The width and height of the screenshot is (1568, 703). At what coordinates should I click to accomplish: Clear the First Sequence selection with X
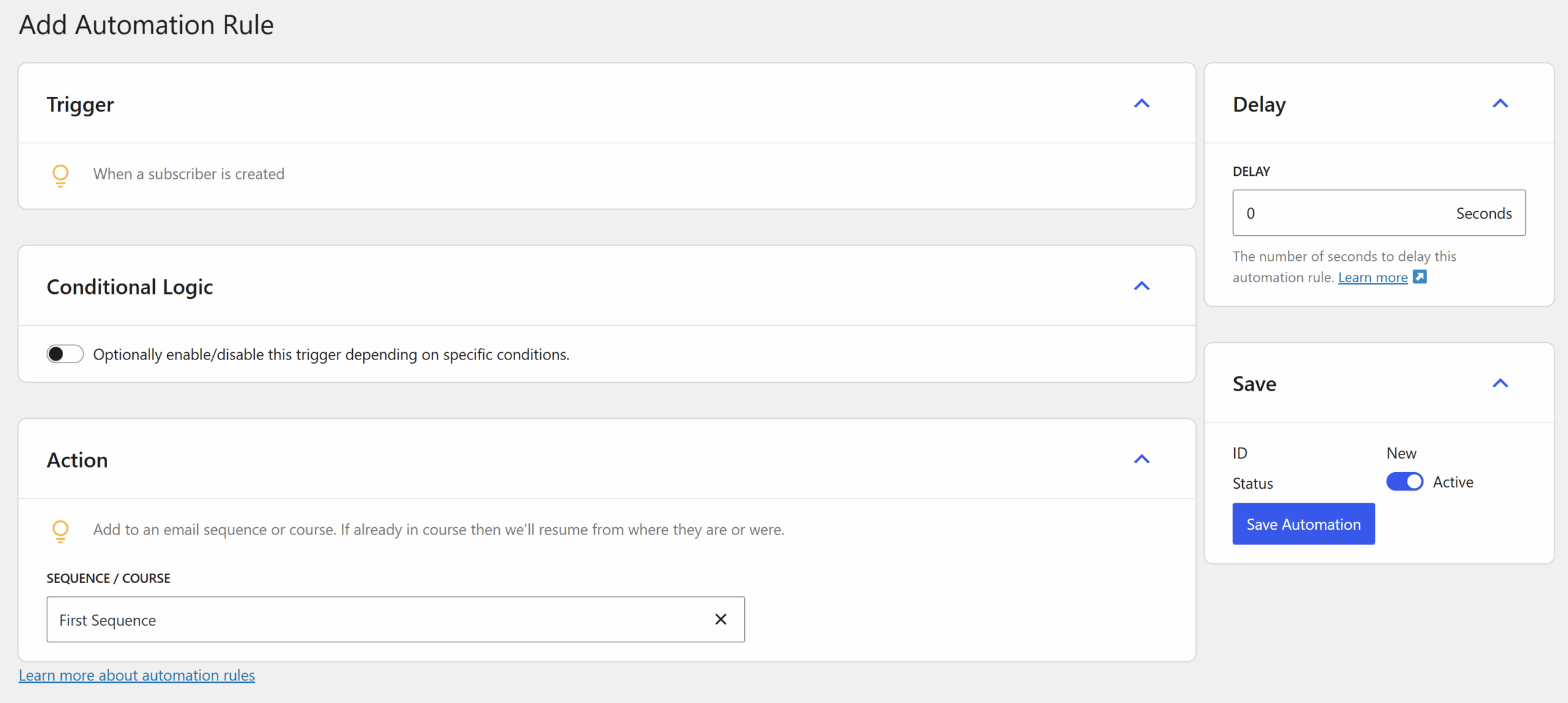(721, 620)
